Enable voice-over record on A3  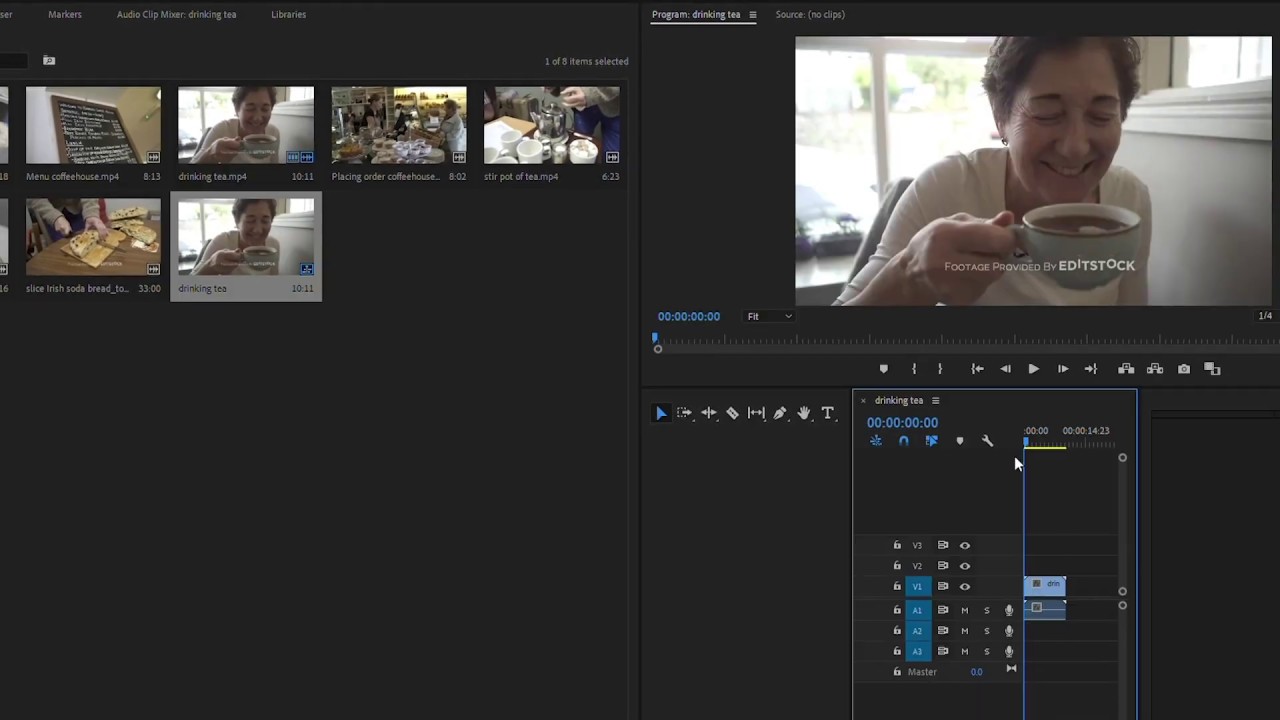(x=1009, y=651)
